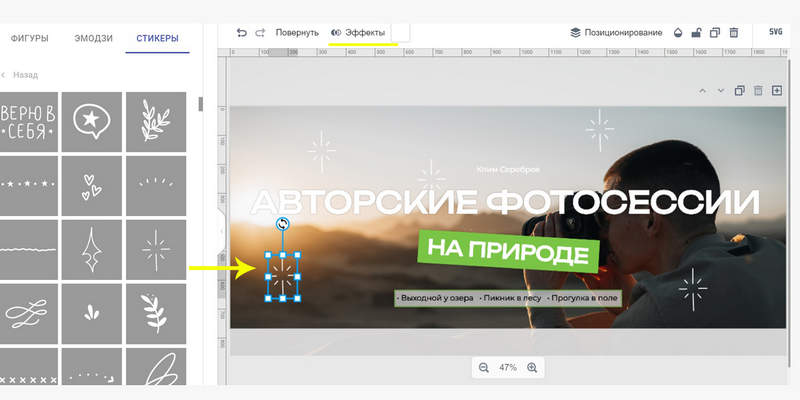
Task: Select the 'Выходной у озера' caption strip
Action: (x=508, y=298)
